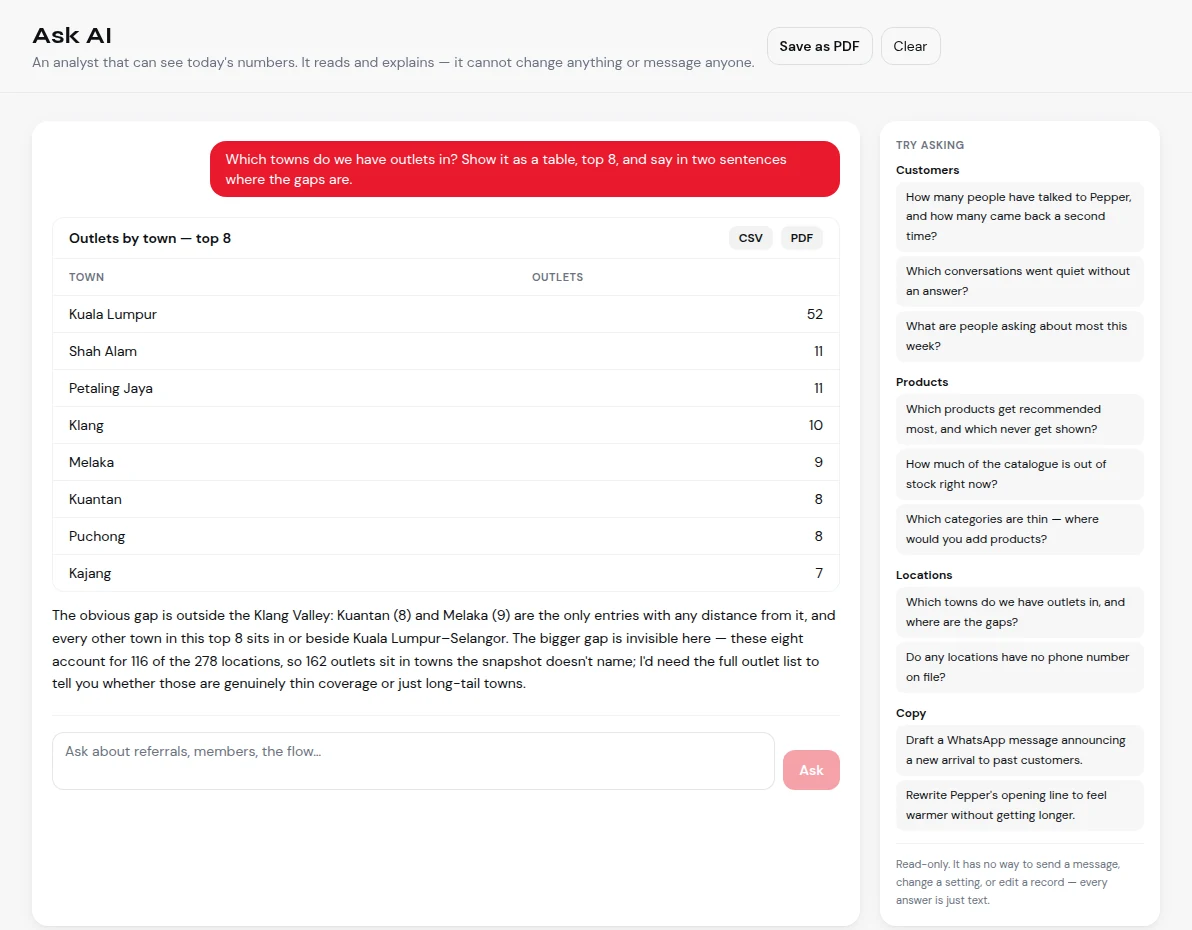Submit the question with the Ask button

[811, 770]
